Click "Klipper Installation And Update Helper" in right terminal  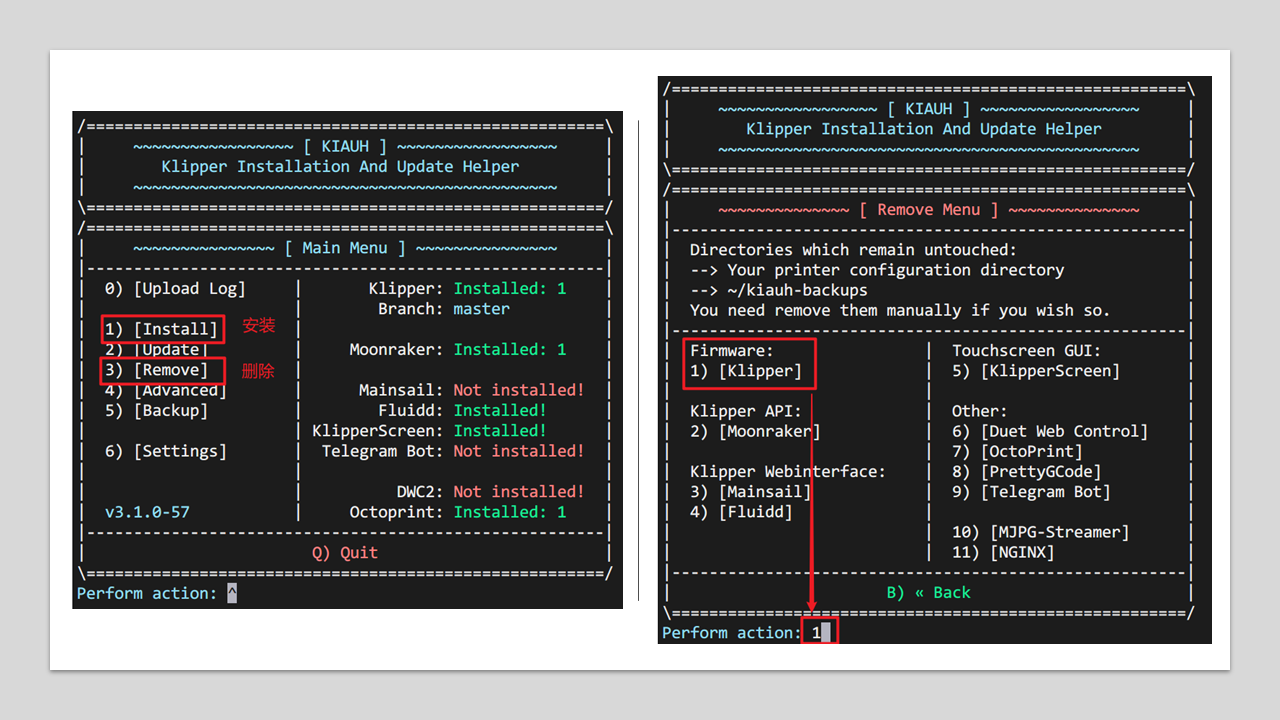[x=924, y=129]
